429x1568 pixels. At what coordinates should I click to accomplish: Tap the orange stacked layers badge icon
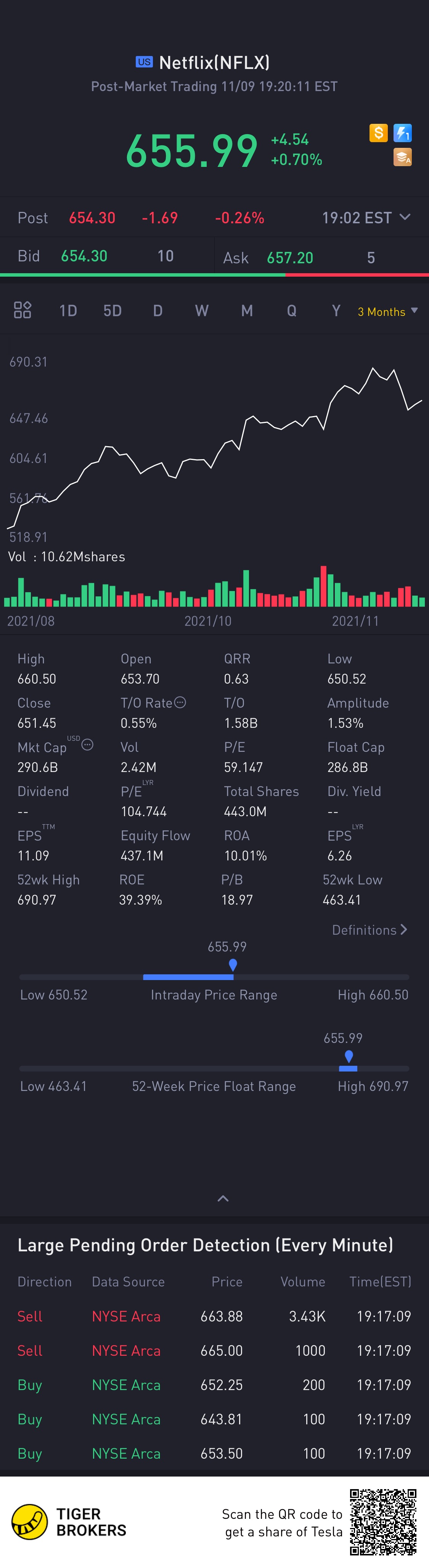403,157
